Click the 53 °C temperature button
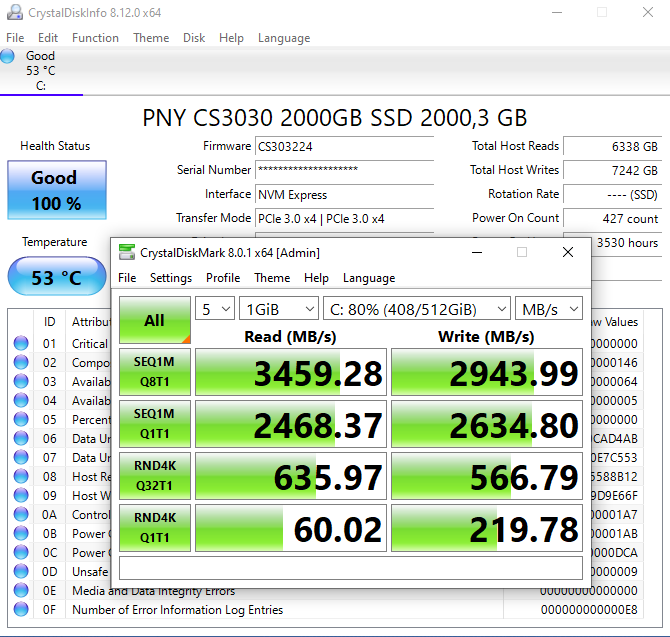 pos(57,276)
